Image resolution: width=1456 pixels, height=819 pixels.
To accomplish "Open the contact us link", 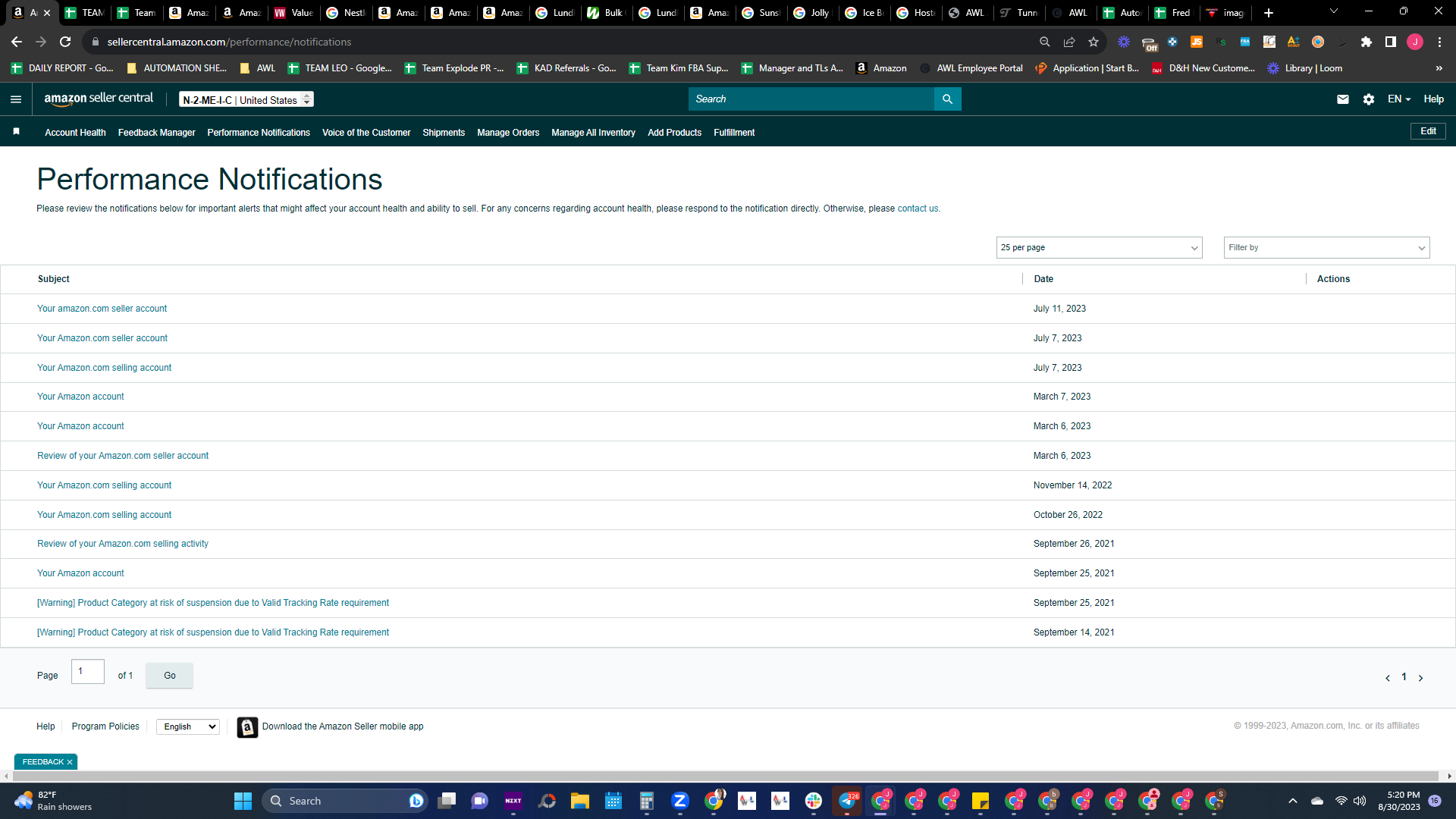I will pyautogui.click(x=918, y=209).
